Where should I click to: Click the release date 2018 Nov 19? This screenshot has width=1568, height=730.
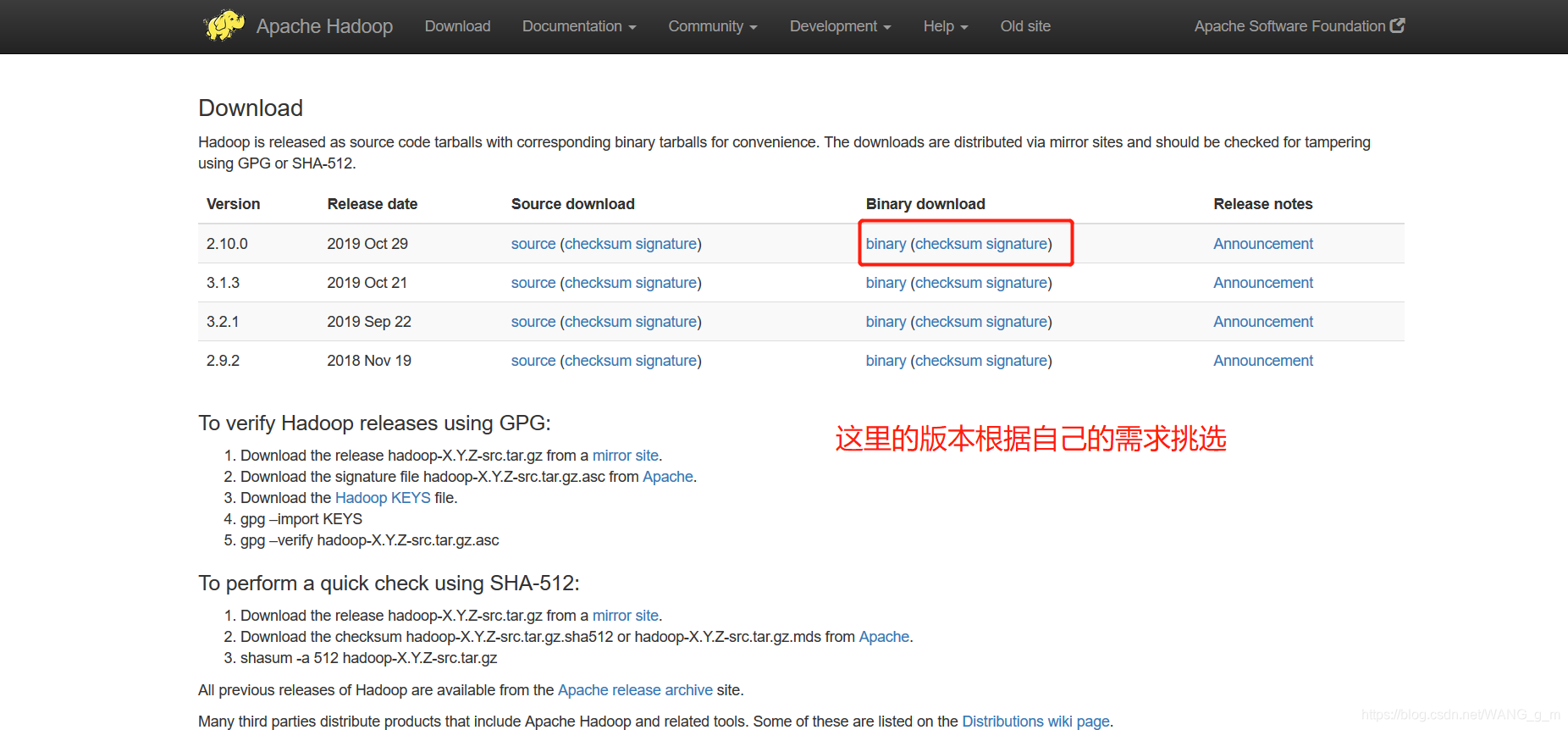pos(369,361)
